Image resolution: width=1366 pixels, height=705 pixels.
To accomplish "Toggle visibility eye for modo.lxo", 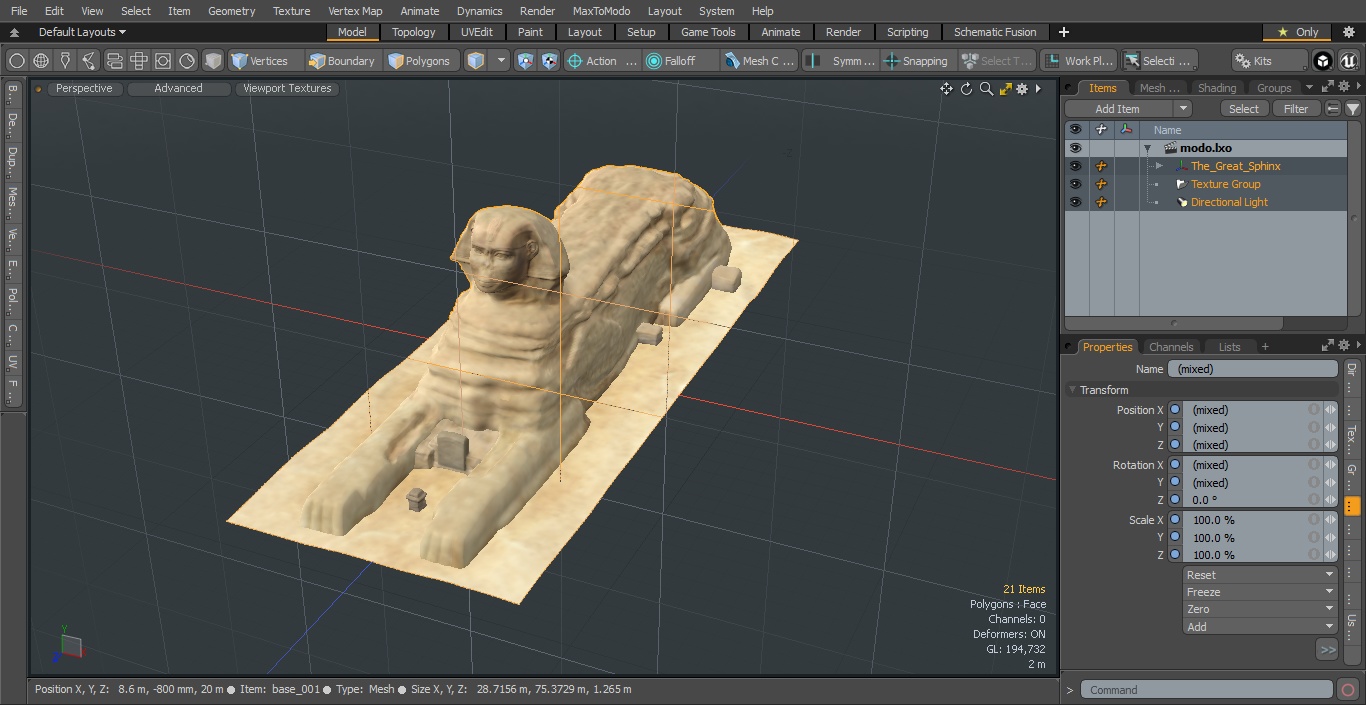I will (x=1075, y=148).
